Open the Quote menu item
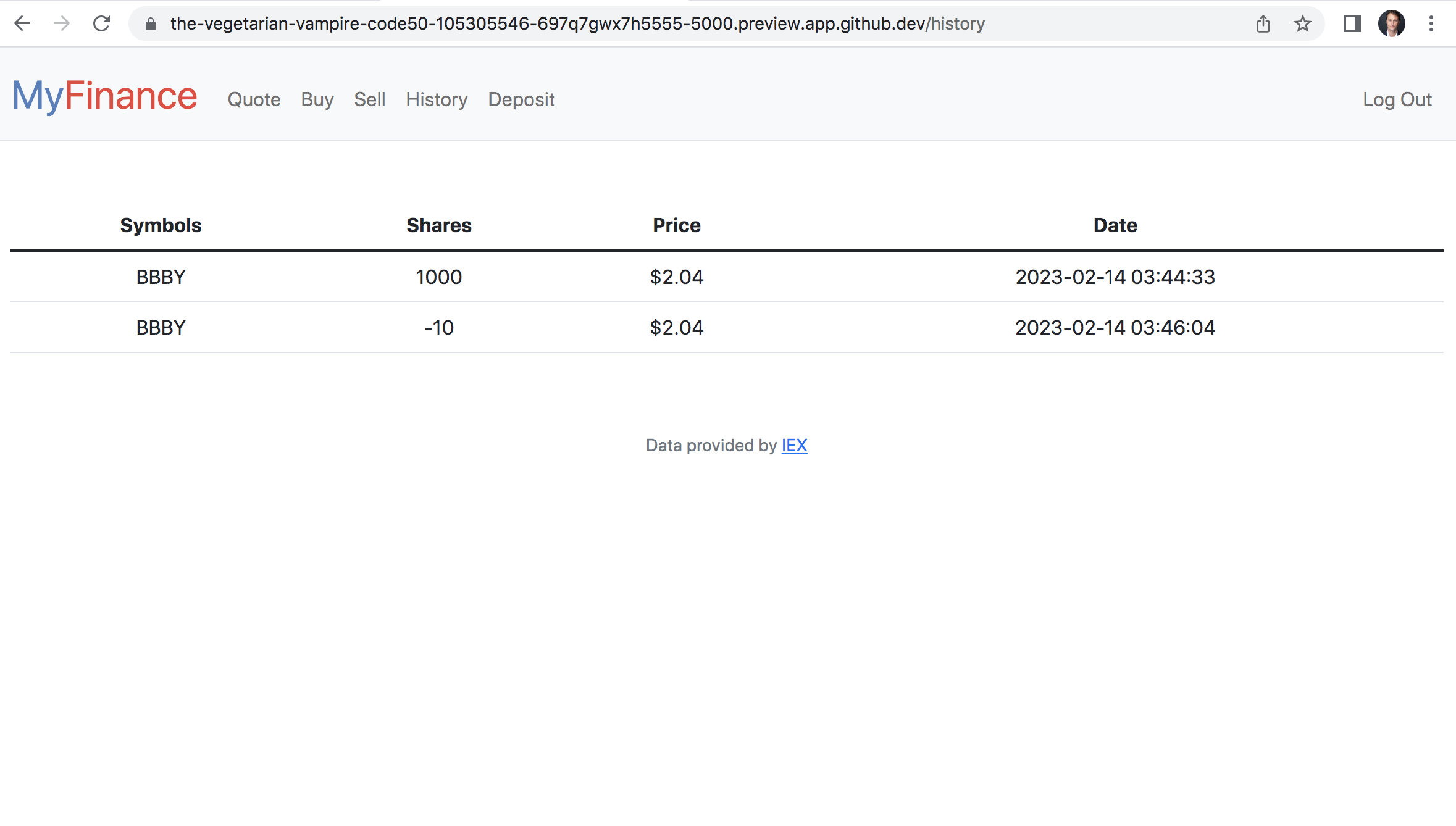Viewport: 1456px width, 826px height. (x=254, y=99)
